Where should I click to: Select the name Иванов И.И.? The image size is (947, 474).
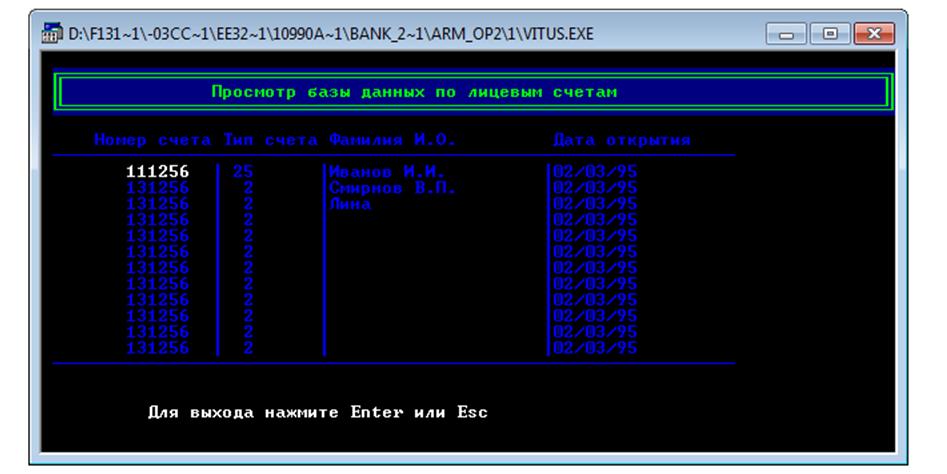(386, 172)
